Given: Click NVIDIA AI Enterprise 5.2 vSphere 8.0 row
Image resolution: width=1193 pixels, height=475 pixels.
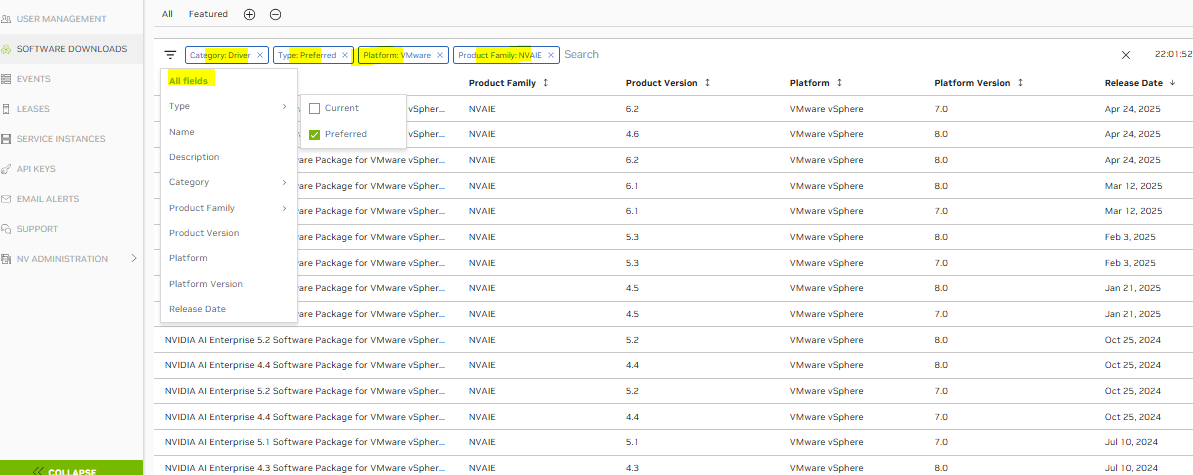Looking at the screenshot, I should coord(673,340).
